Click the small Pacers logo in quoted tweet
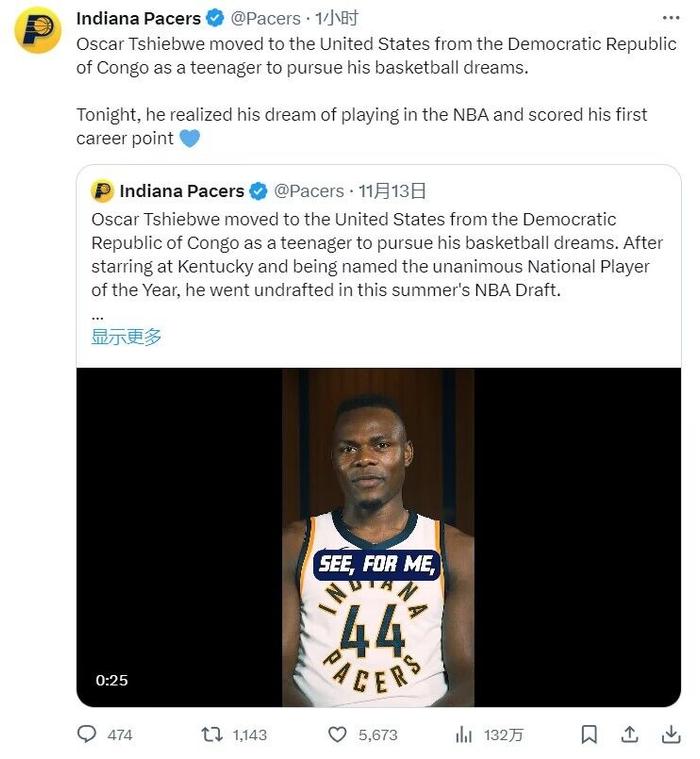The width and height of the screenshot is (700, 759). pyautogui.click(x=102, y=191)
